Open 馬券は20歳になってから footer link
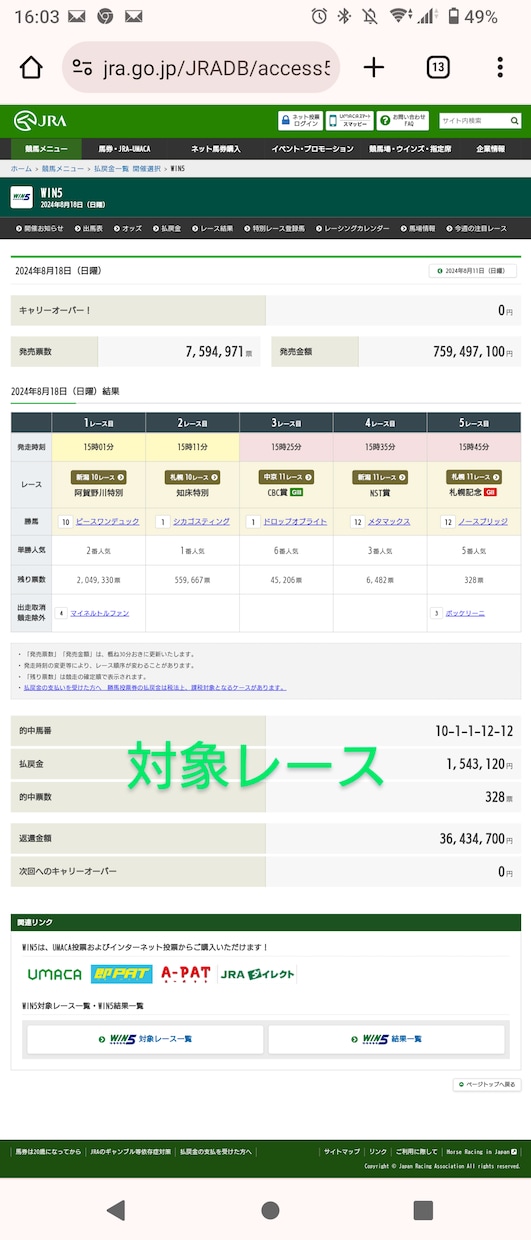The height and width of the screenshot is (1240, 531). (48, 1152)
